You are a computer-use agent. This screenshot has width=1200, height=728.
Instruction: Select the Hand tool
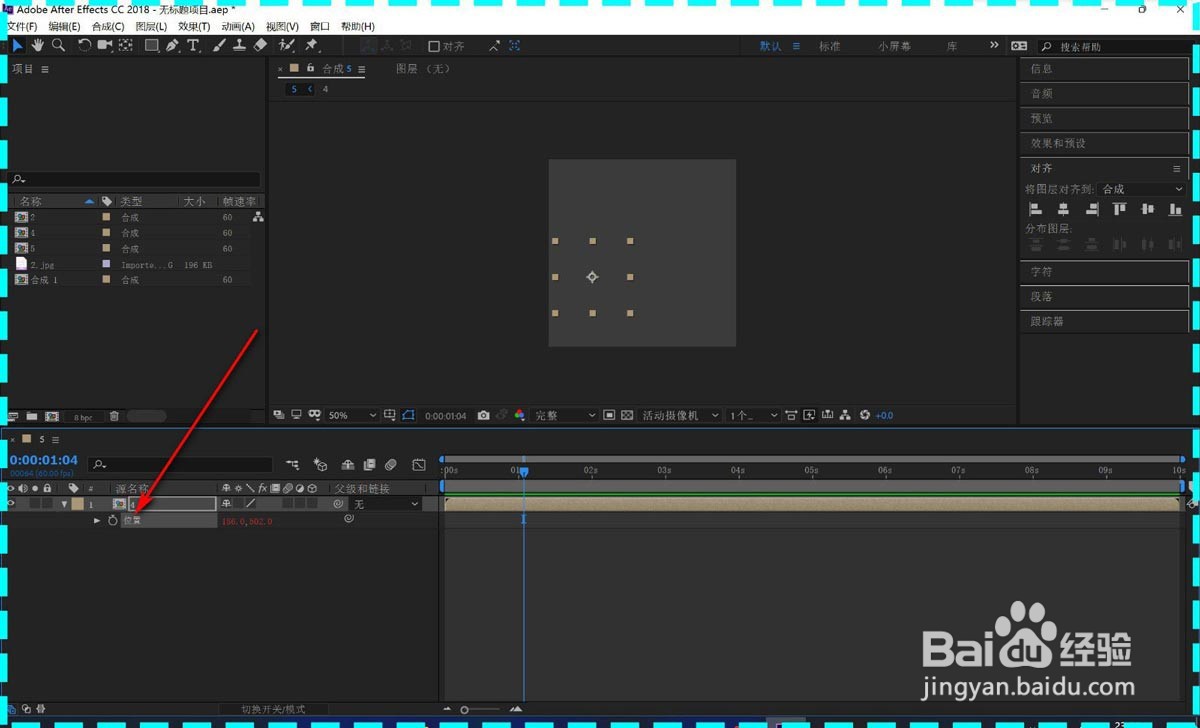coord(38,45)
